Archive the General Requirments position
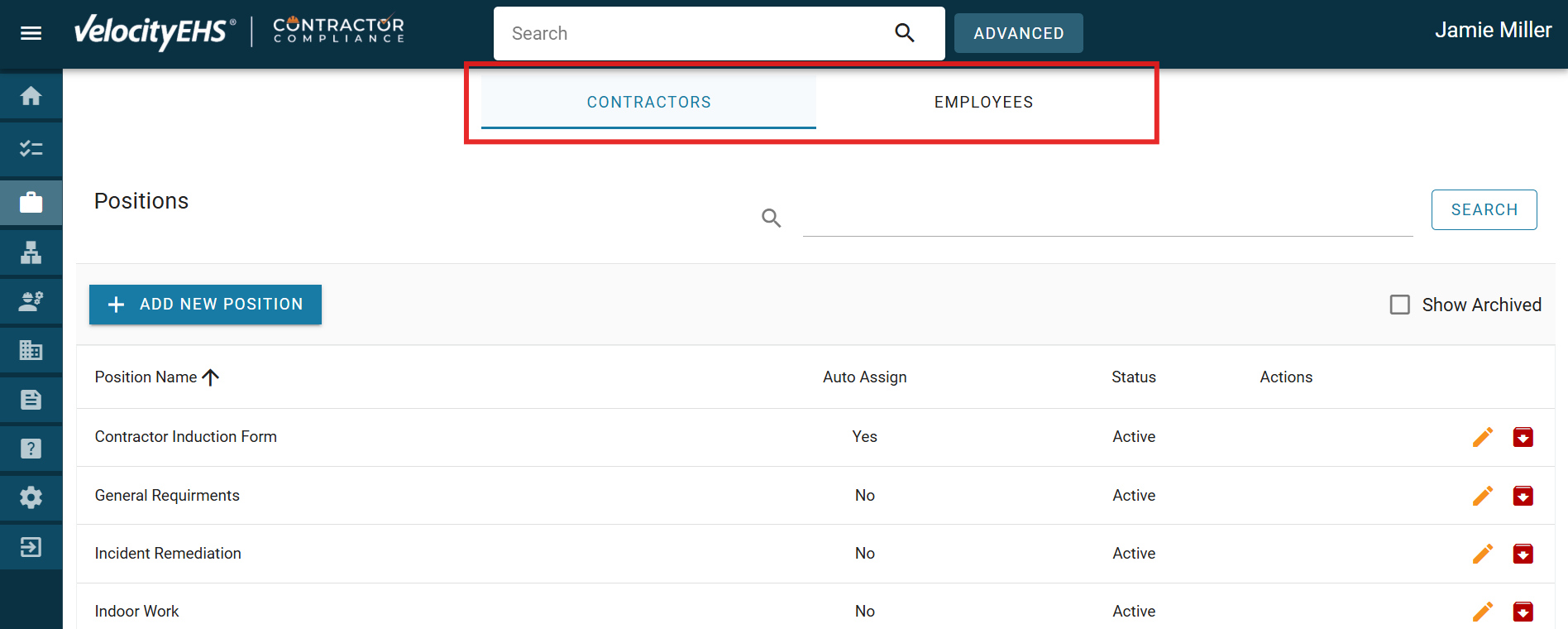 click(x=1523, y=496)
